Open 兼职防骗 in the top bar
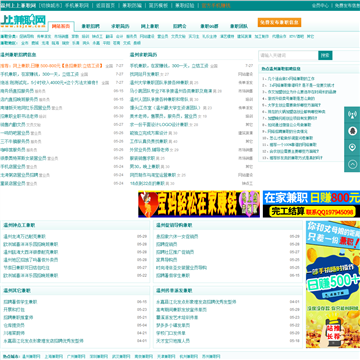The height and width of the screenshot is (360, 360). (x=132, y=5)
